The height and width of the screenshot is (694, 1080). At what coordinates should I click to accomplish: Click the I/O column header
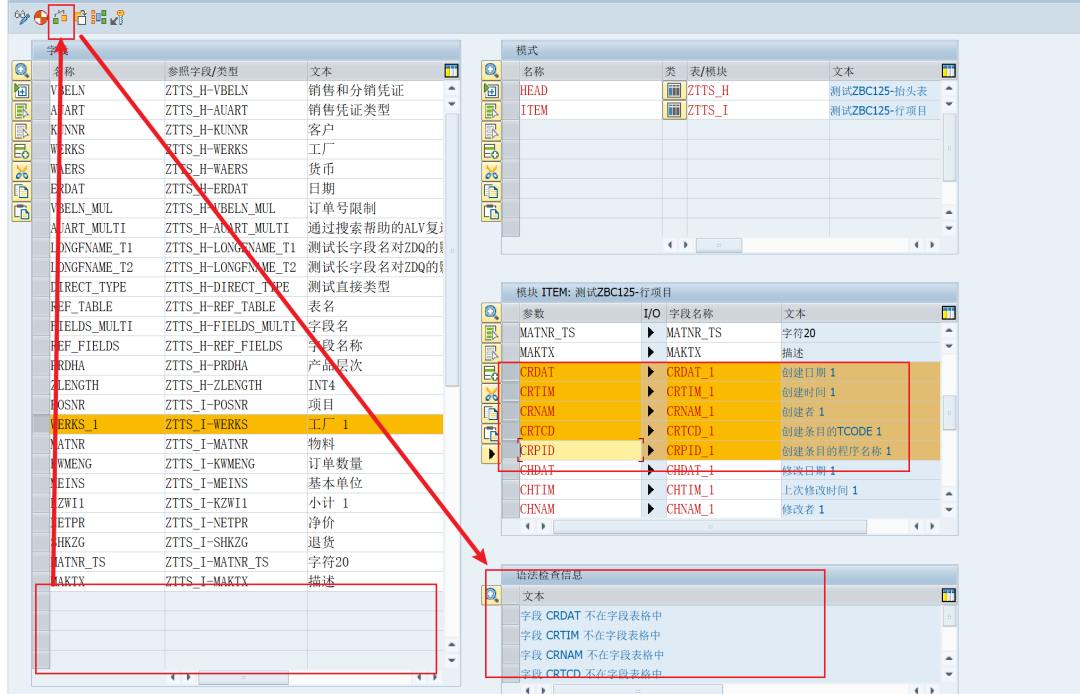pos(652,313)
